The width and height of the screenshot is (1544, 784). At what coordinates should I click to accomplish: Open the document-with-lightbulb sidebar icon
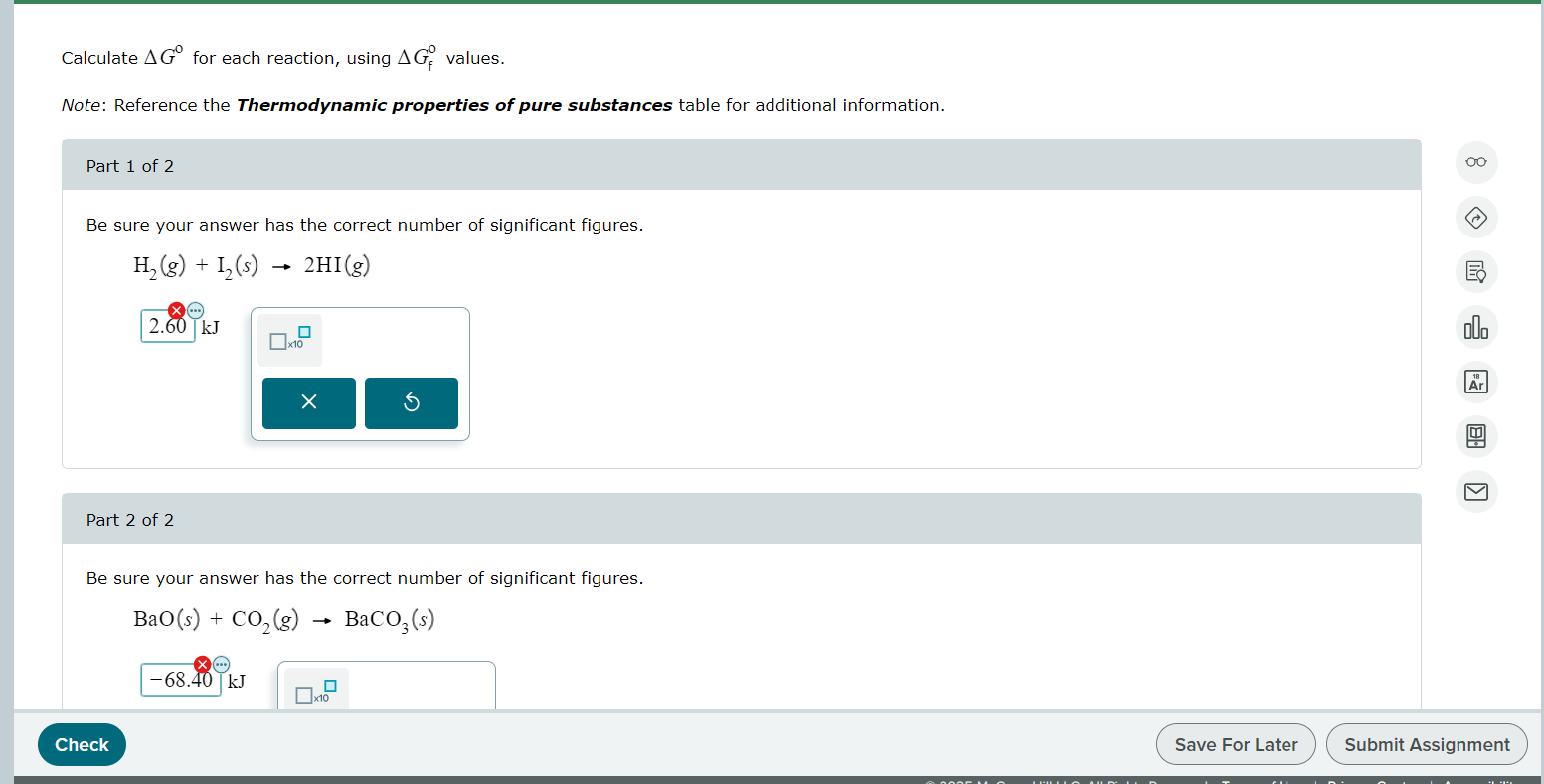click(x=1475, y=272)
